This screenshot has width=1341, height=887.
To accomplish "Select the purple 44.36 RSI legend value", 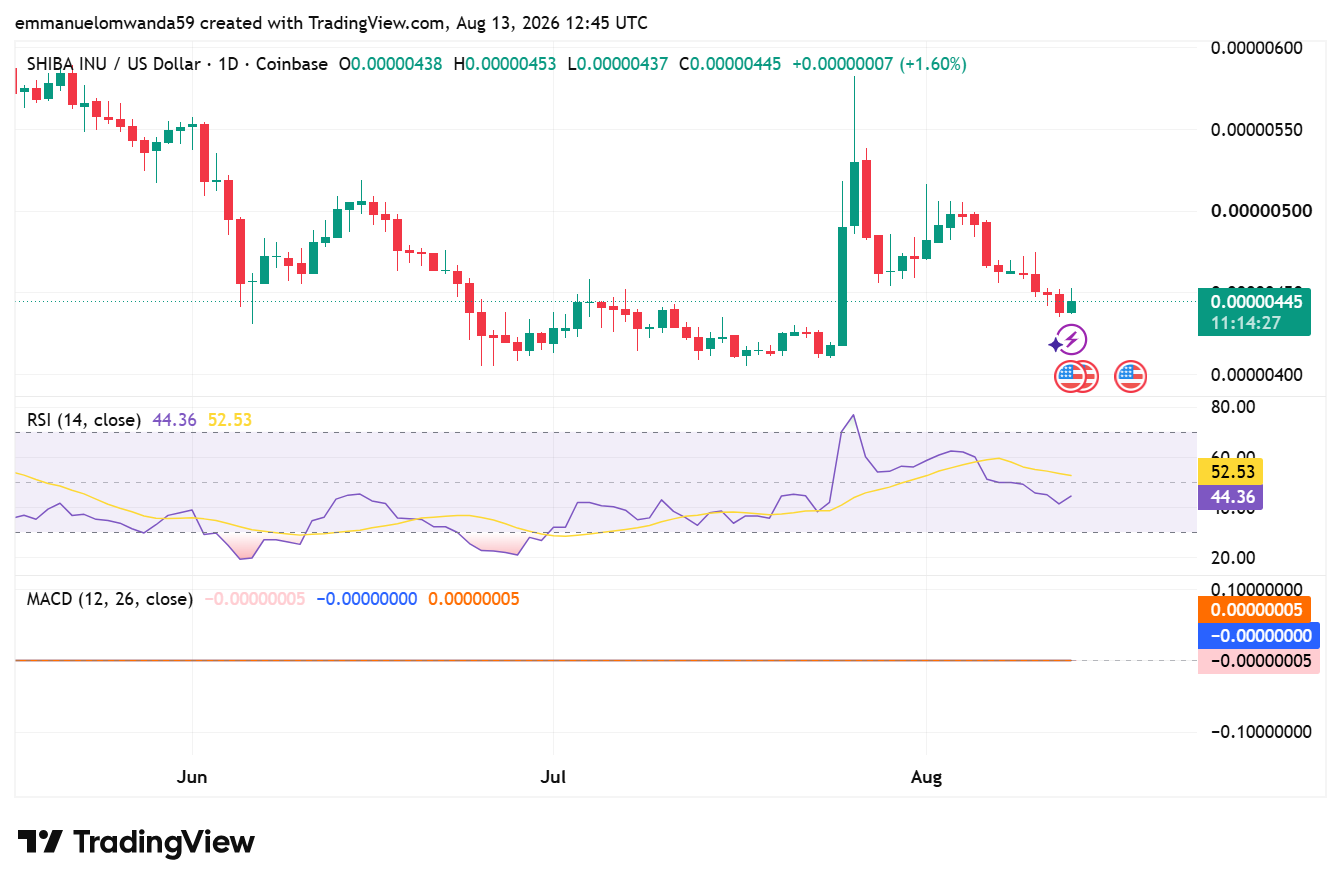I will (175, 420).
